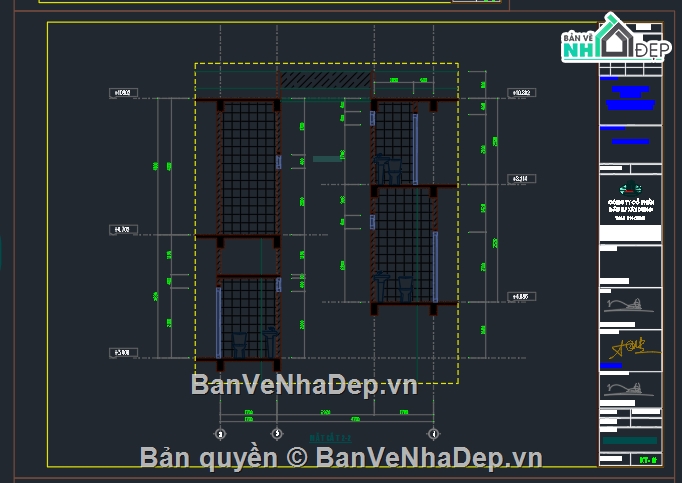This screenshot has width=682, height=483.
Task: Select the pedestal sink in the top-right bathroom
Action: [381, 169]
